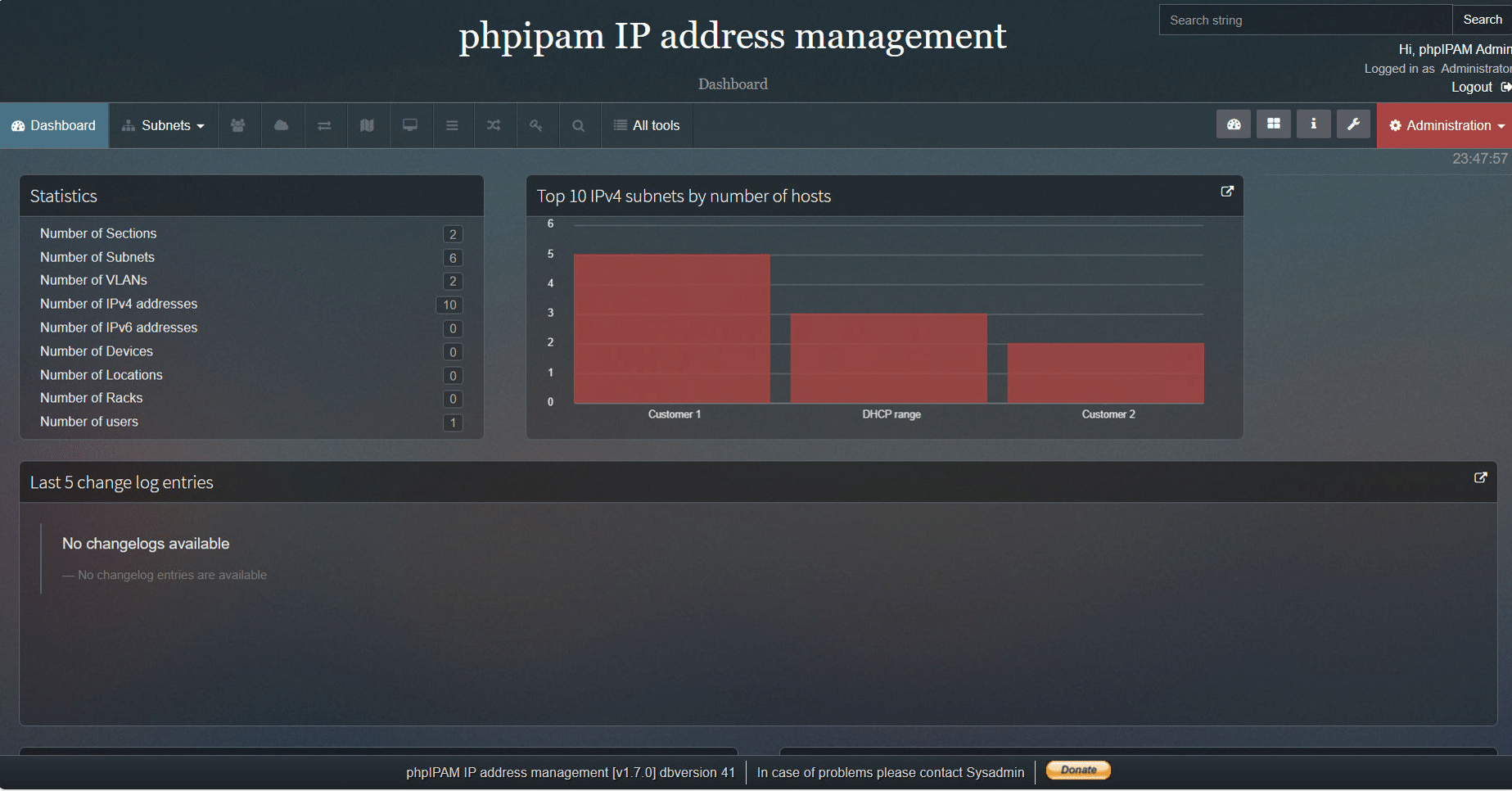Open the Dashboard tab in the navbar
1512x791 pixels.
[x=54, y=125]
